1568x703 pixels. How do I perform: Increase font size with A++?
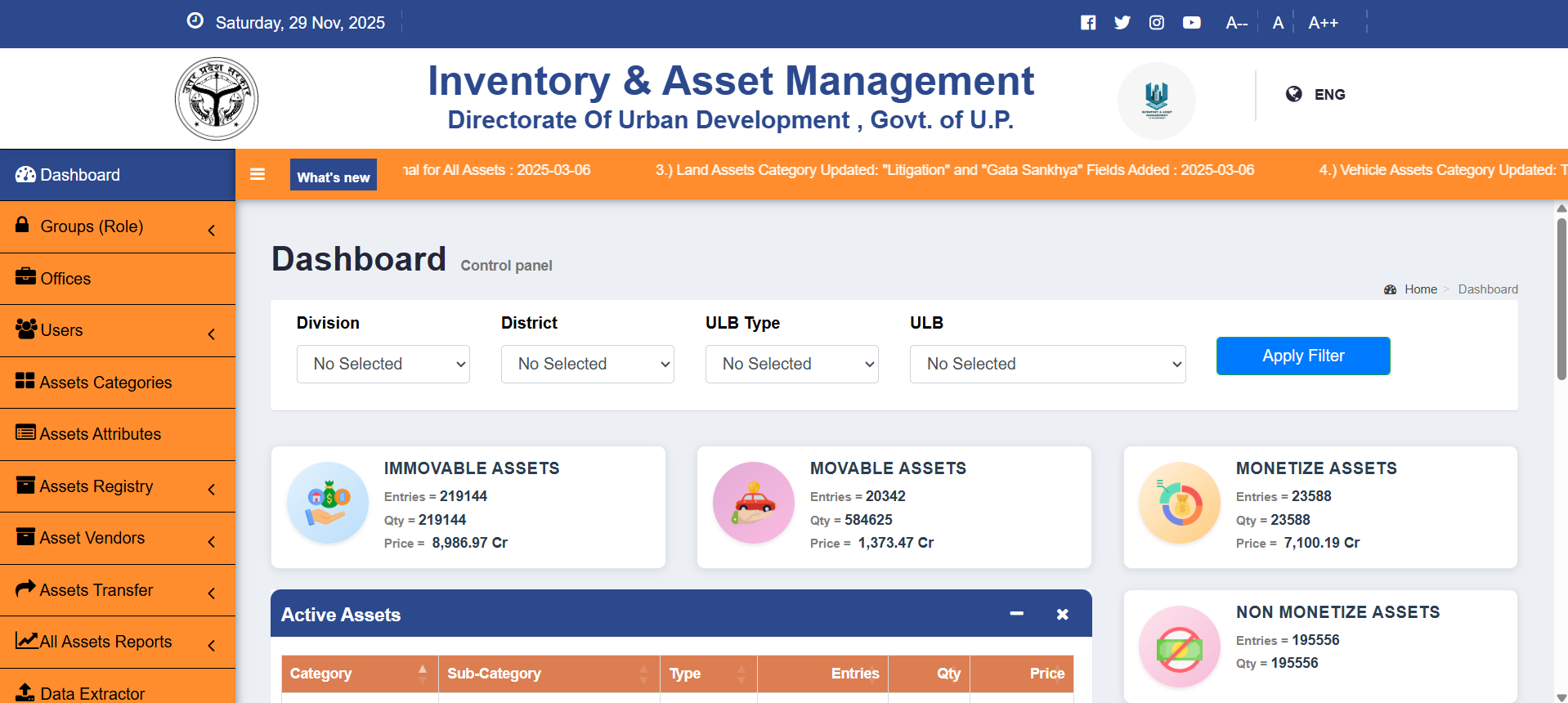click(x=1322, y=23)
